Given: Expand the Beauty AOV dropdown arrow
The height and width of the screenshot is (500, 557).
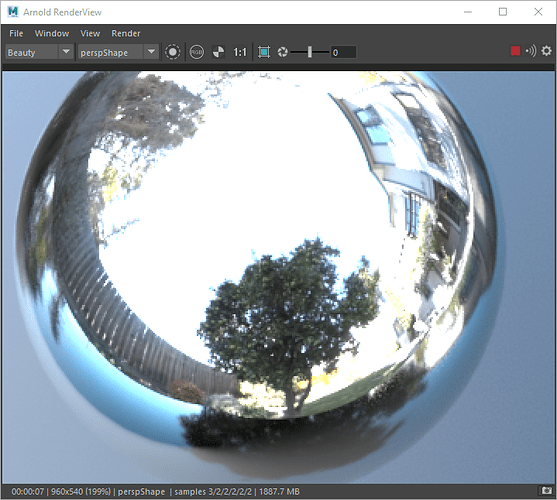Looking at the screenshot, I should click(x=66, y=52).
